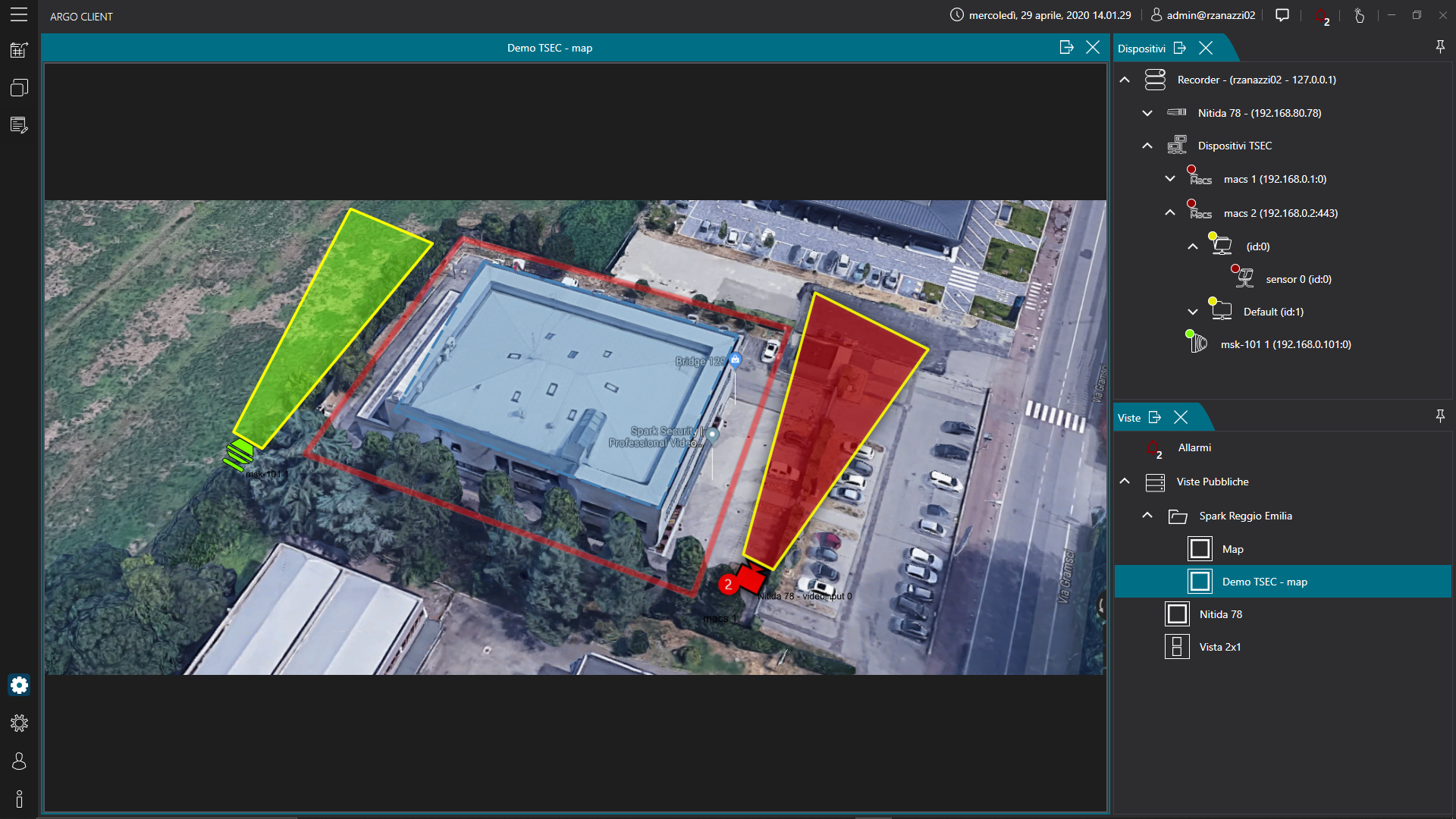Open the hamburger menu at top left
1456x819 pixels.
click(19, 14)
